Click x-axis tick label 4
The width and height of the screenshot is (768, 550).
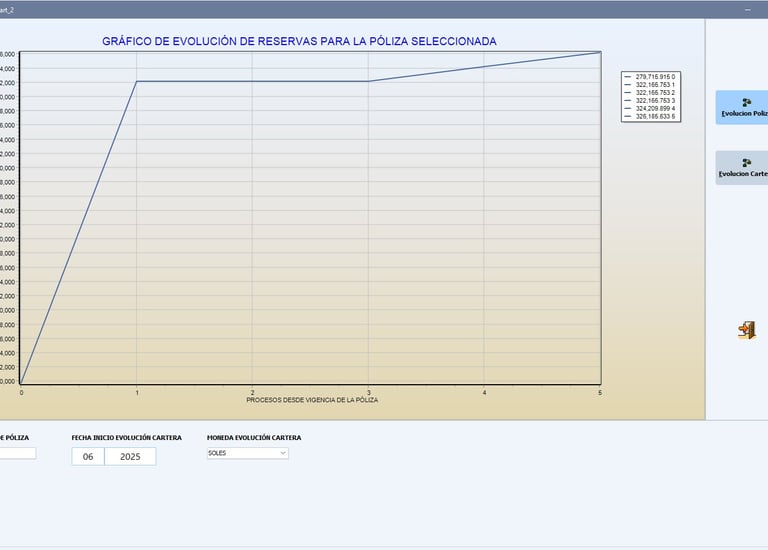coord(484,393)
